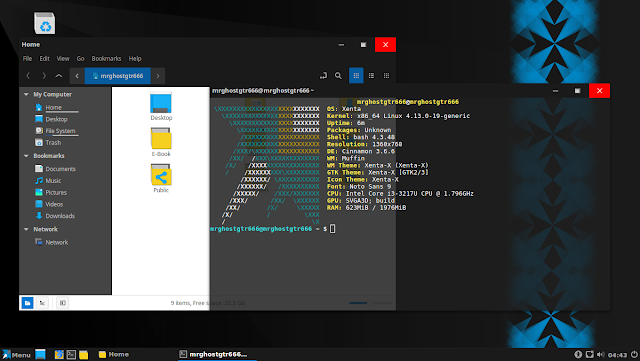Open the Trash icon on the desktop

[44, 23]
